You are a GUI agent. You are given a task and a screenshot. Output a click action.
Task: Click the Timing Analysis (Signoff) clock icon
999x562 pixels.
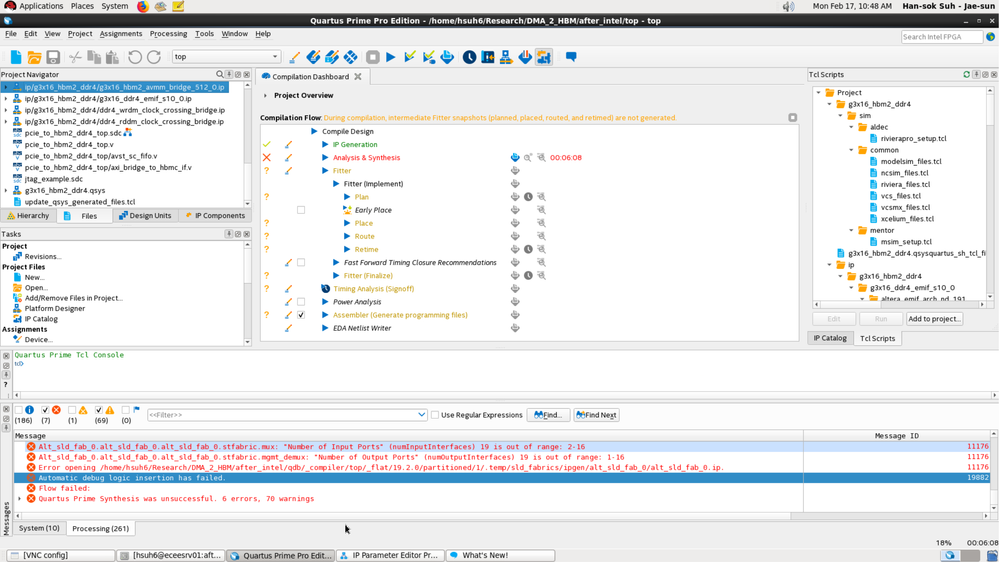point(325,289)
